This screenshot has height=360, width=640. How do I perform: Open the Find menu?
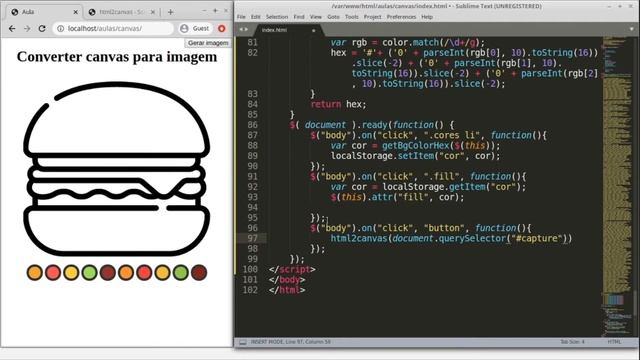[x=299, y=17]
